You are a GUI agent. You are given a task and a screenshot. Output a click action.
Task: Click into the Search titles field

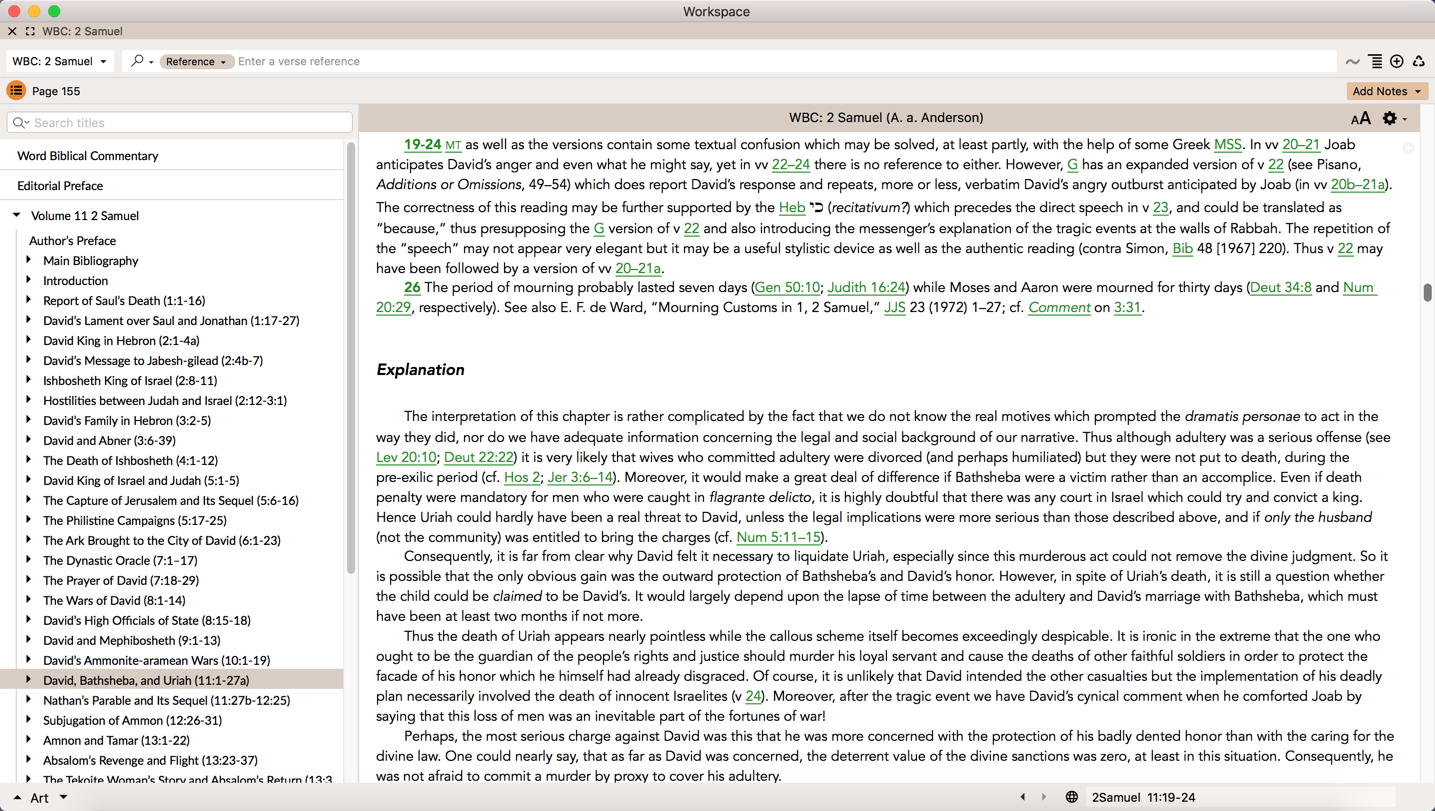[180, 123]
